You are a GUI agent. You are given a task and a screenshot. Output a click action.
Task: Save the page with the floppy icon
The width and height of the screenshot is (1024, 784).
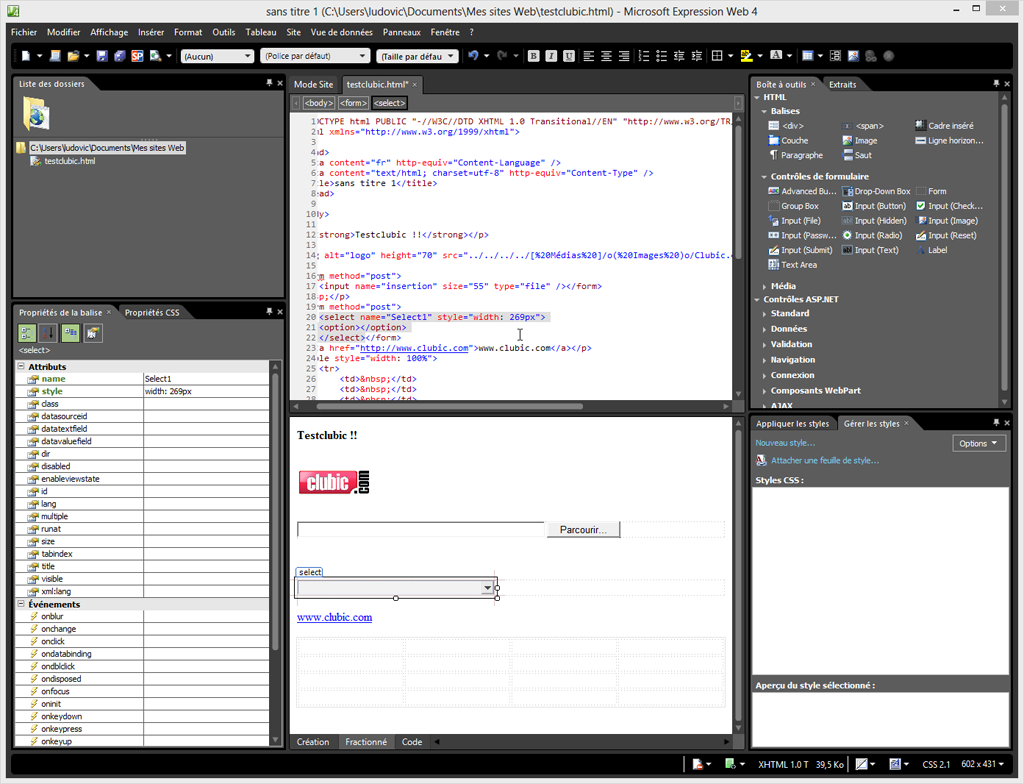pos(102,56)
